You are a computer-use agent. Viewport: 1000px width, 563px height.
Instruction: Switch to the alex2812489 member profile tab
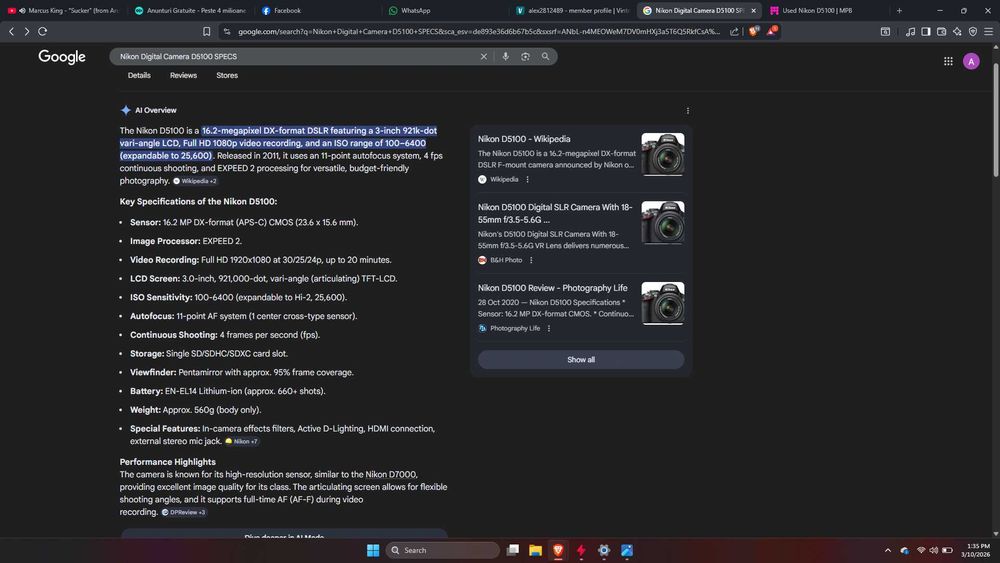(572, 10)
